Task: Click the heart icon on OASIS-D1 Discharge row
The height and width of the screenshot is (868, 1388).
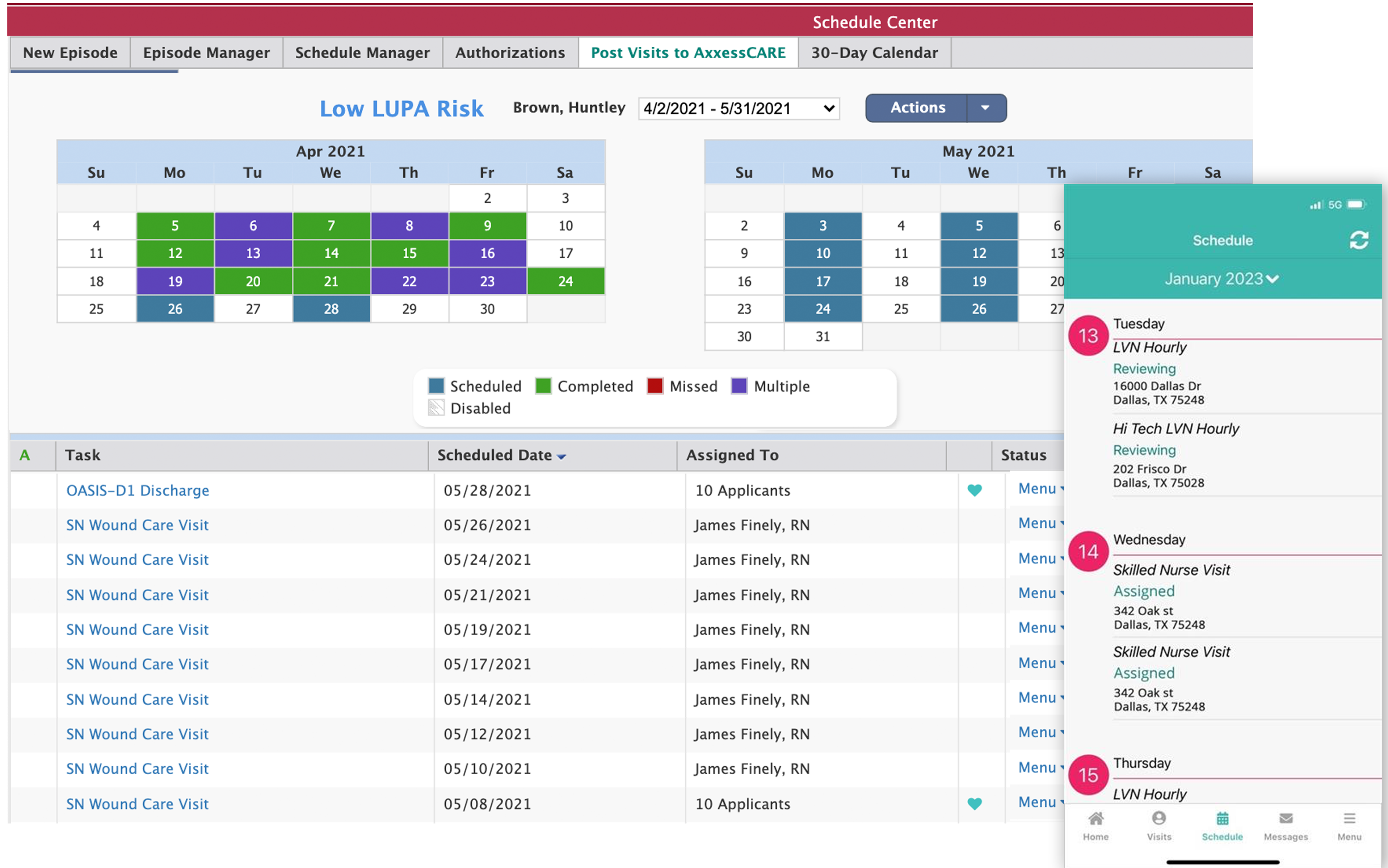Action: pos(974,490)
